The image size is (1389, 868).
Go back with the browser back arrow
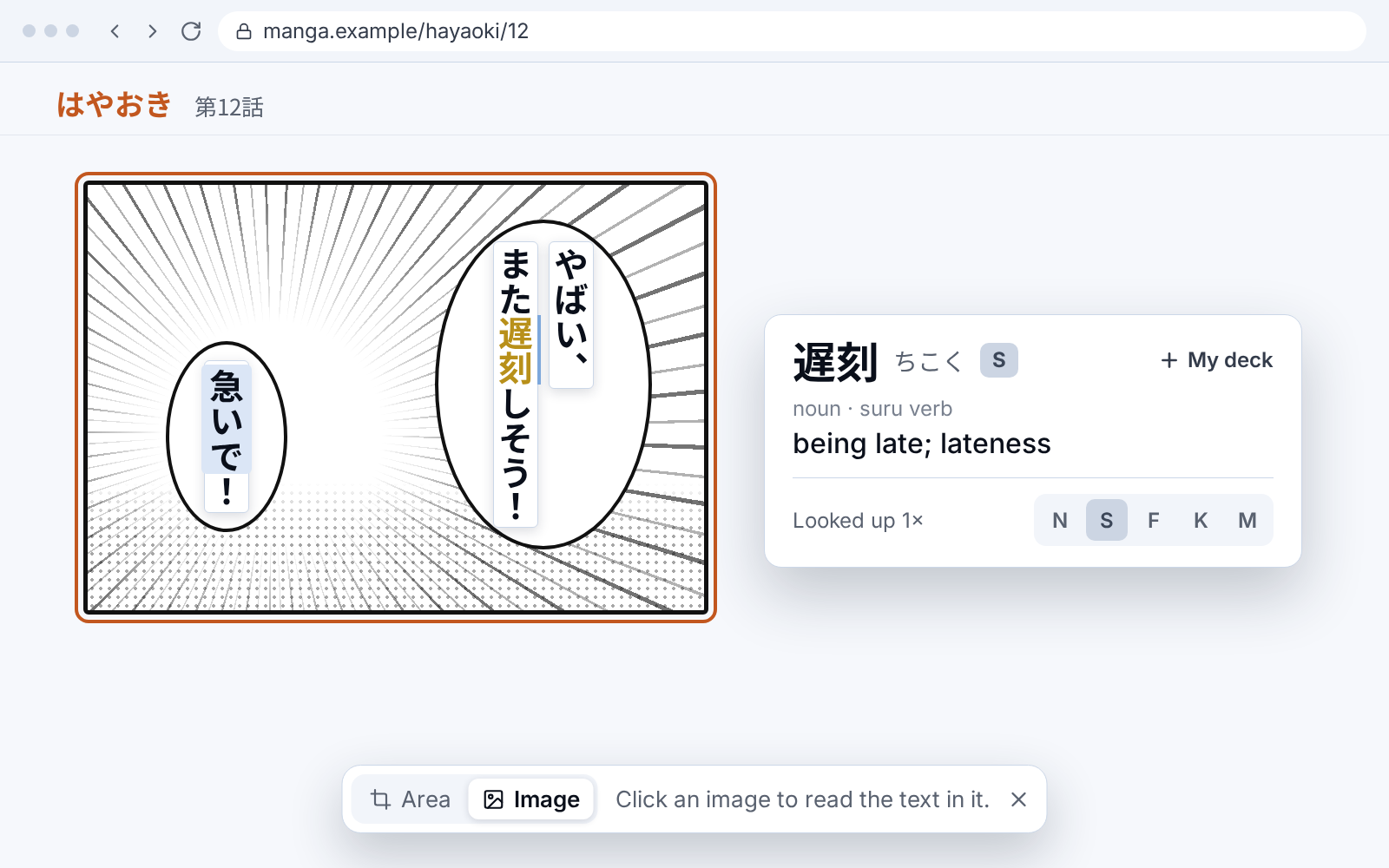point(115,31)
